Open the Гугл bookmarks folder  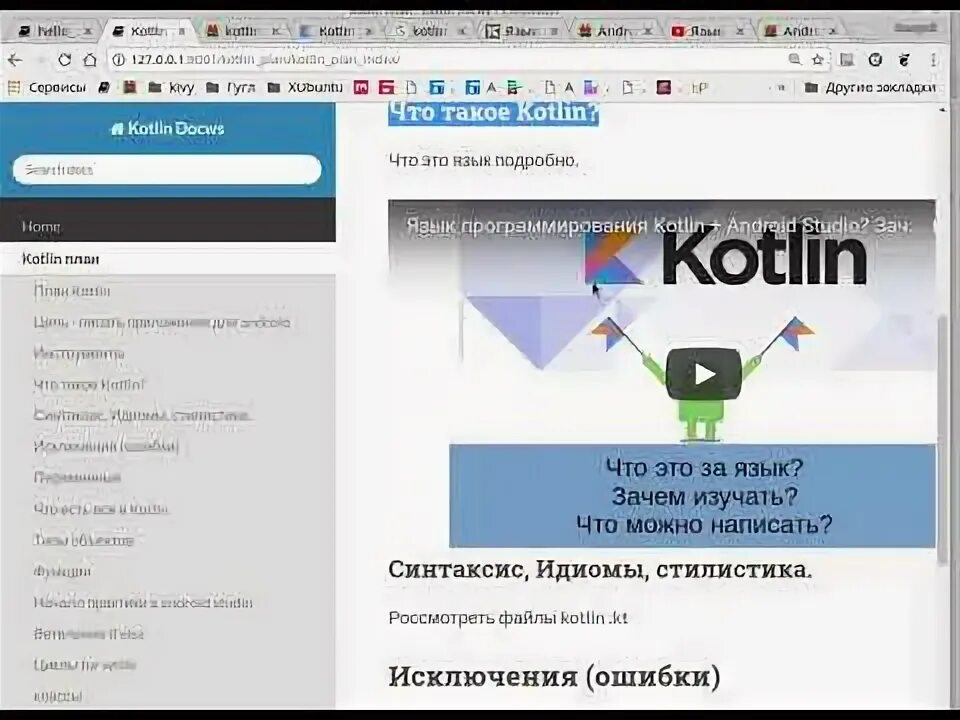[231, 88]
